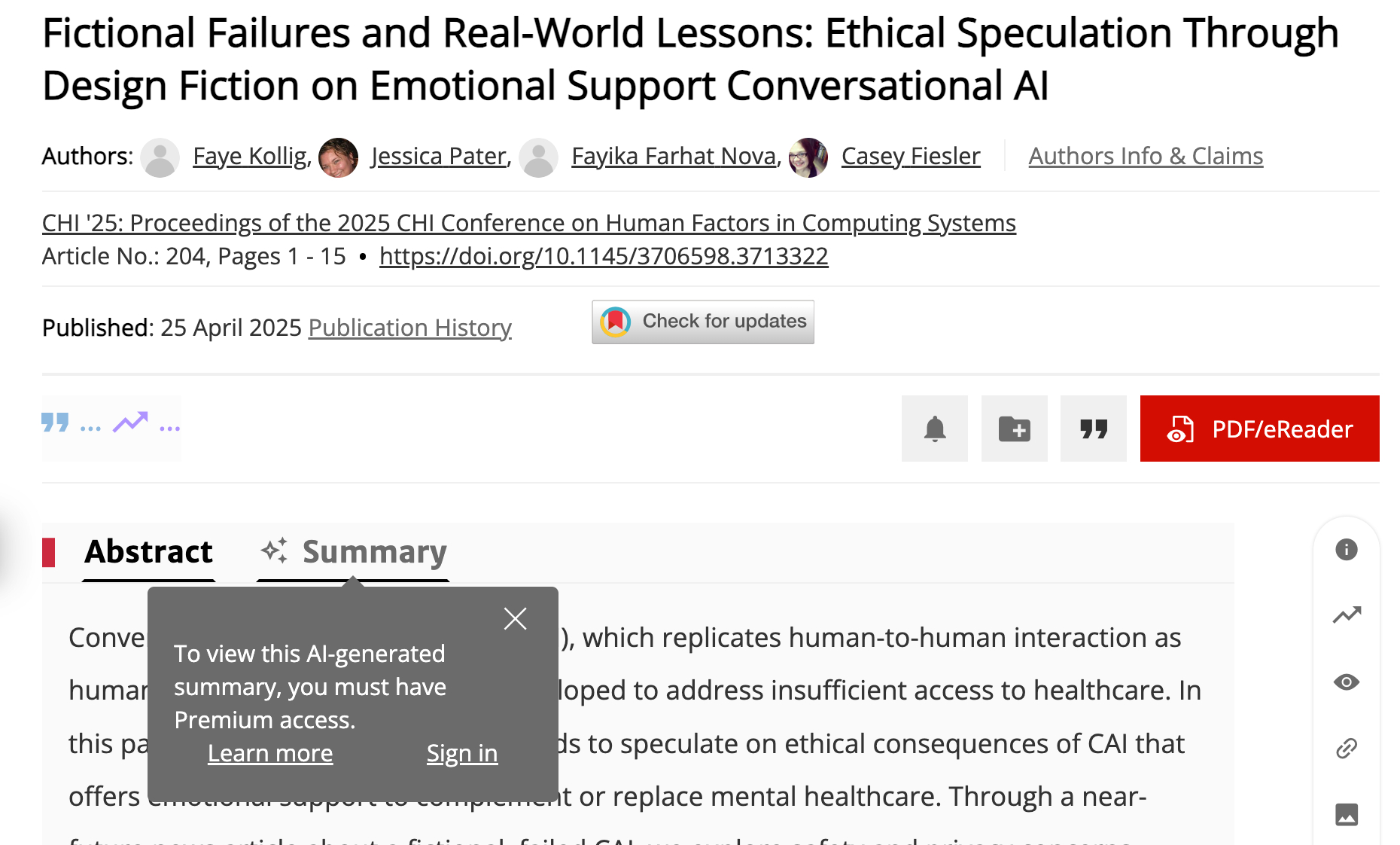
Task: Expand the Publication History details
Action: tap(409, 328)
